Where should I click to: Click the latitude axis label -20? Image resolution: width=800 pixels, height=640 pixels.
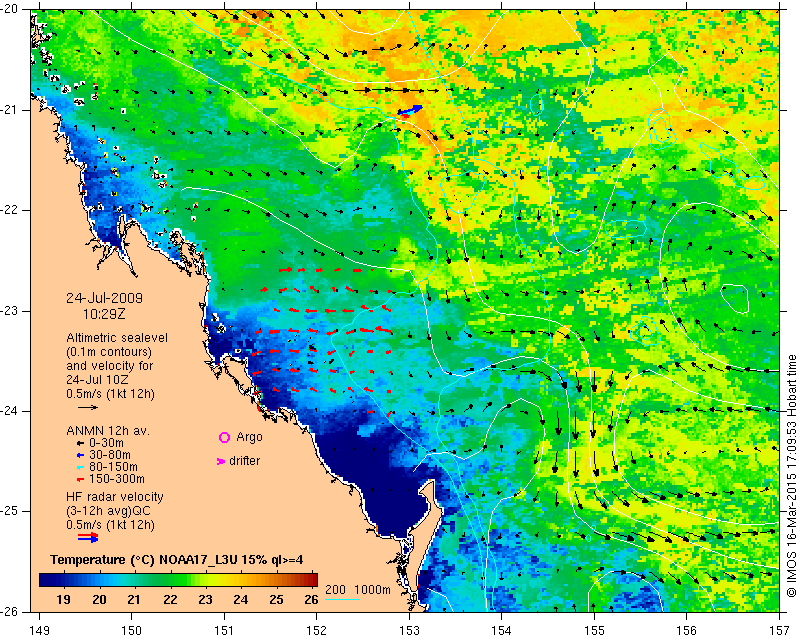[9, 10]
